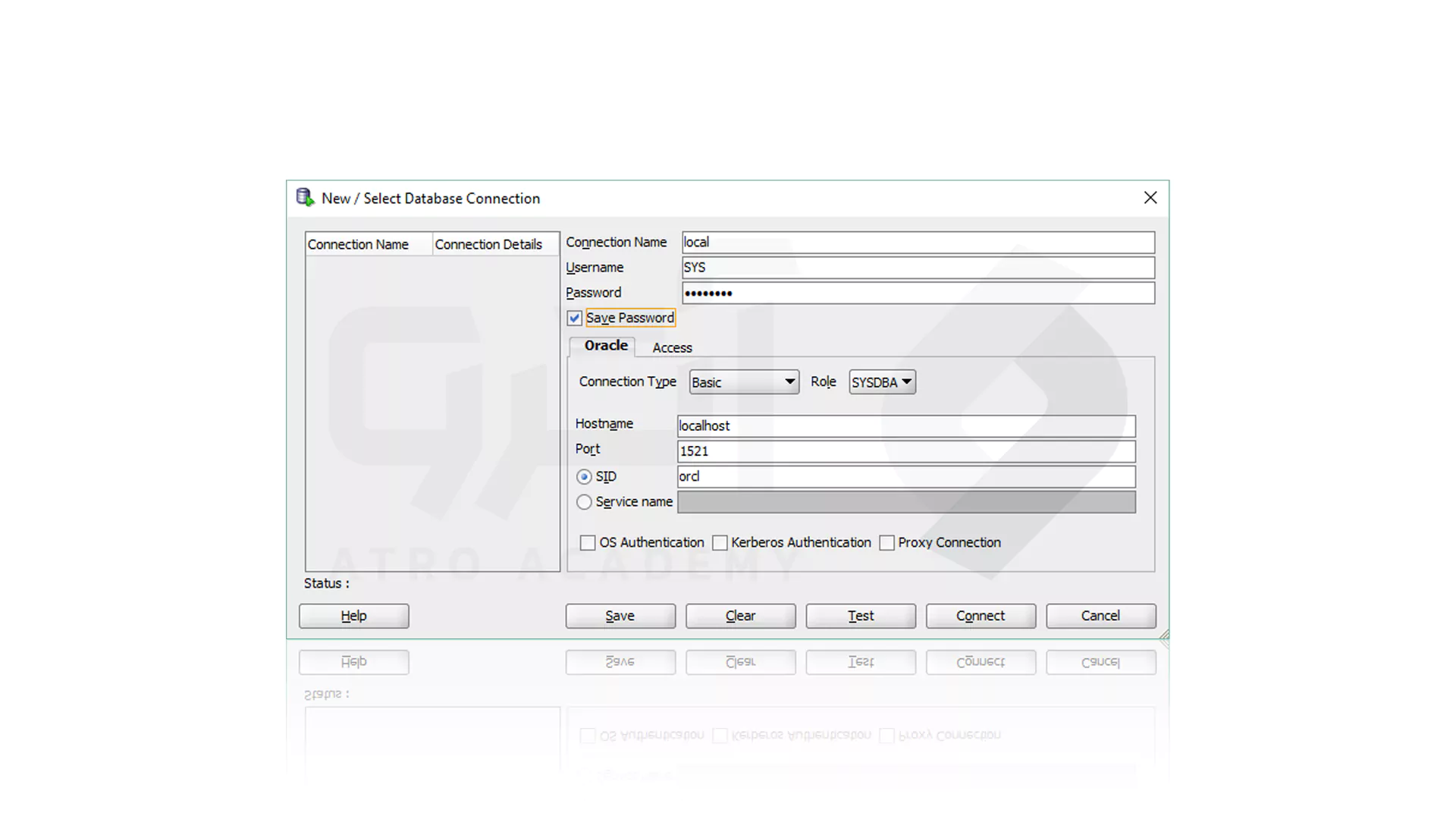
Task: Choose the Service name radio button
Action: (584, 501)
